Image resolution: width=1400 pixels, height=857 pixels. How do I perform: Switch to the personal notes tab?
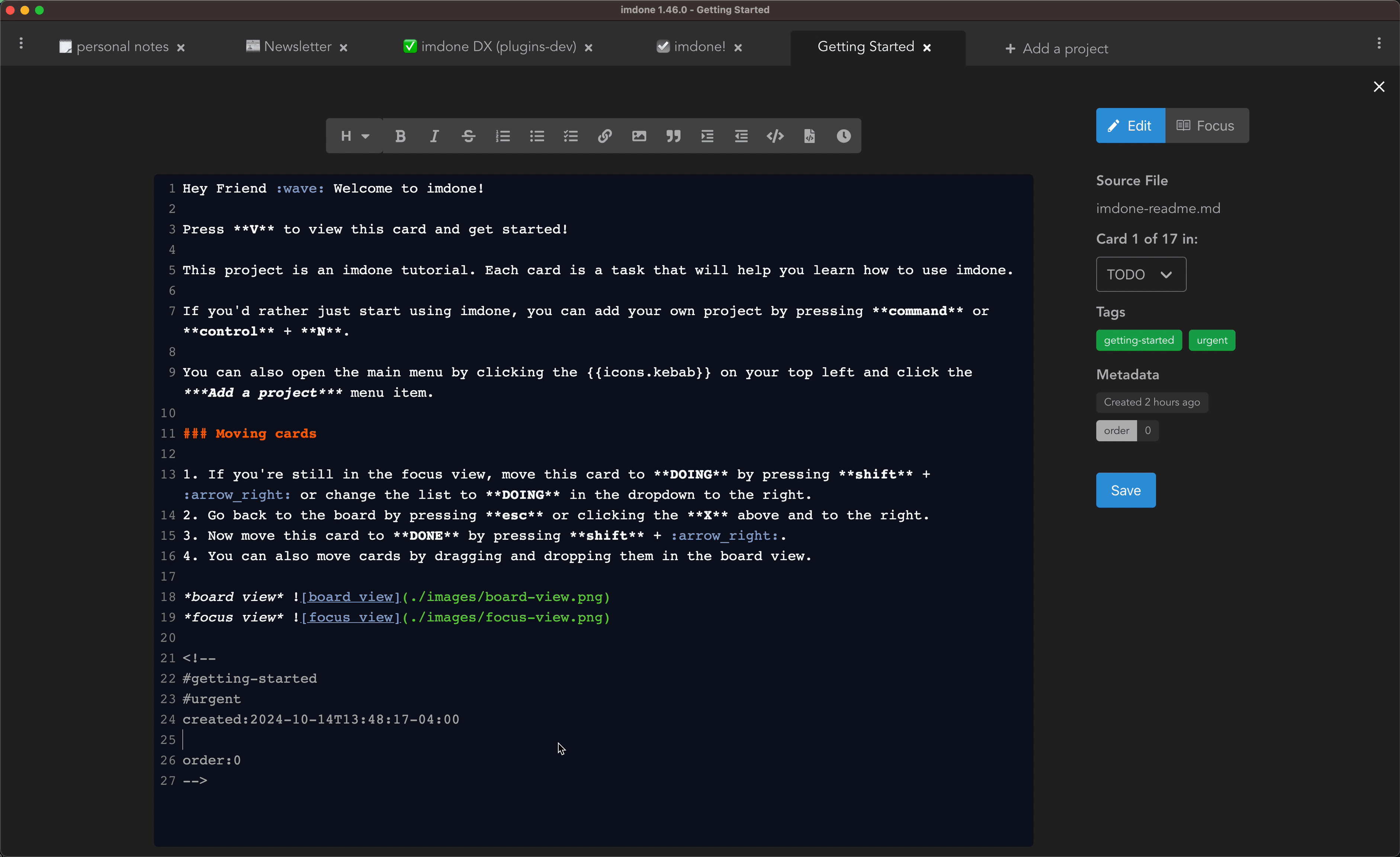tap(114, 46)
